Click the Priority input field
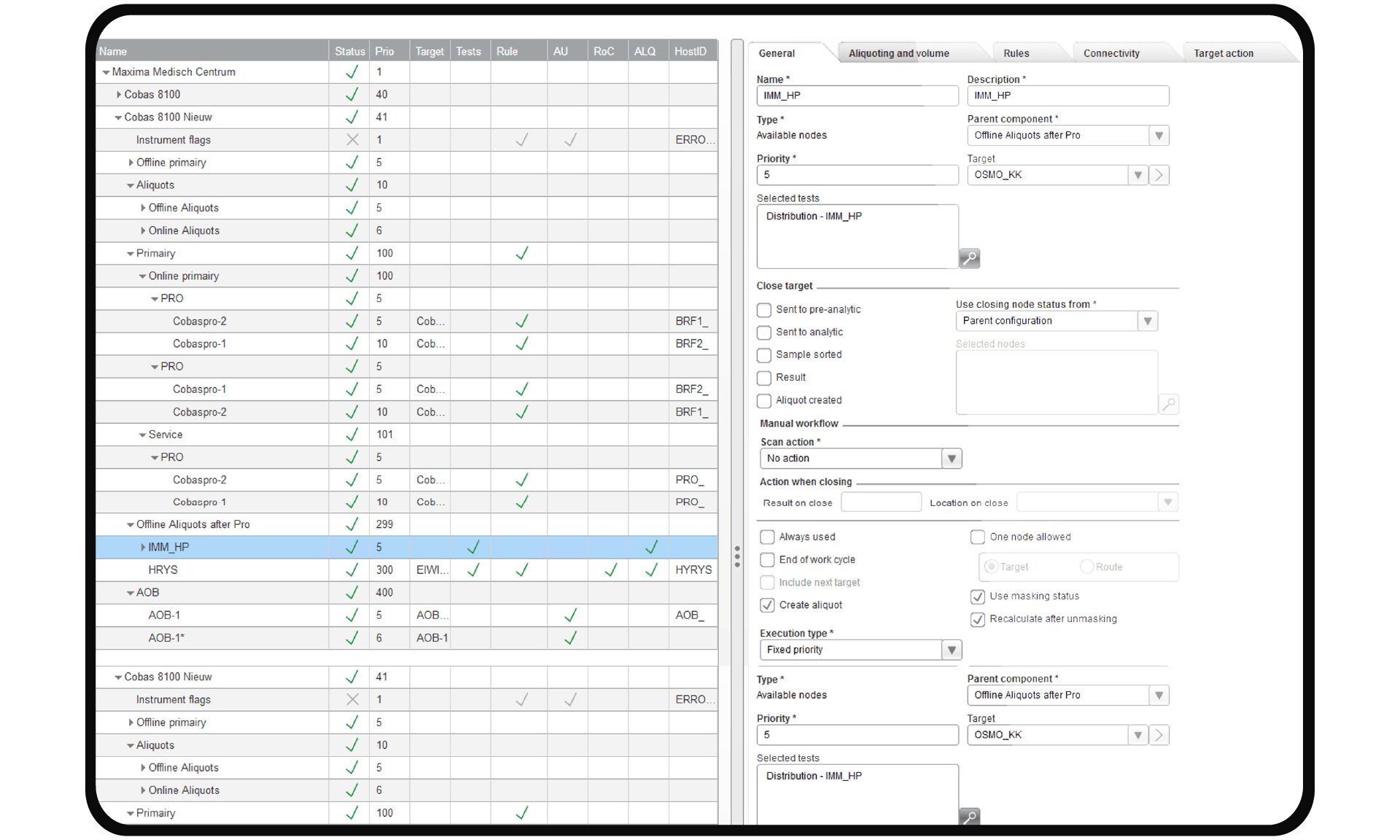Viewport: 1400px width, 840px height. (857, 175)
